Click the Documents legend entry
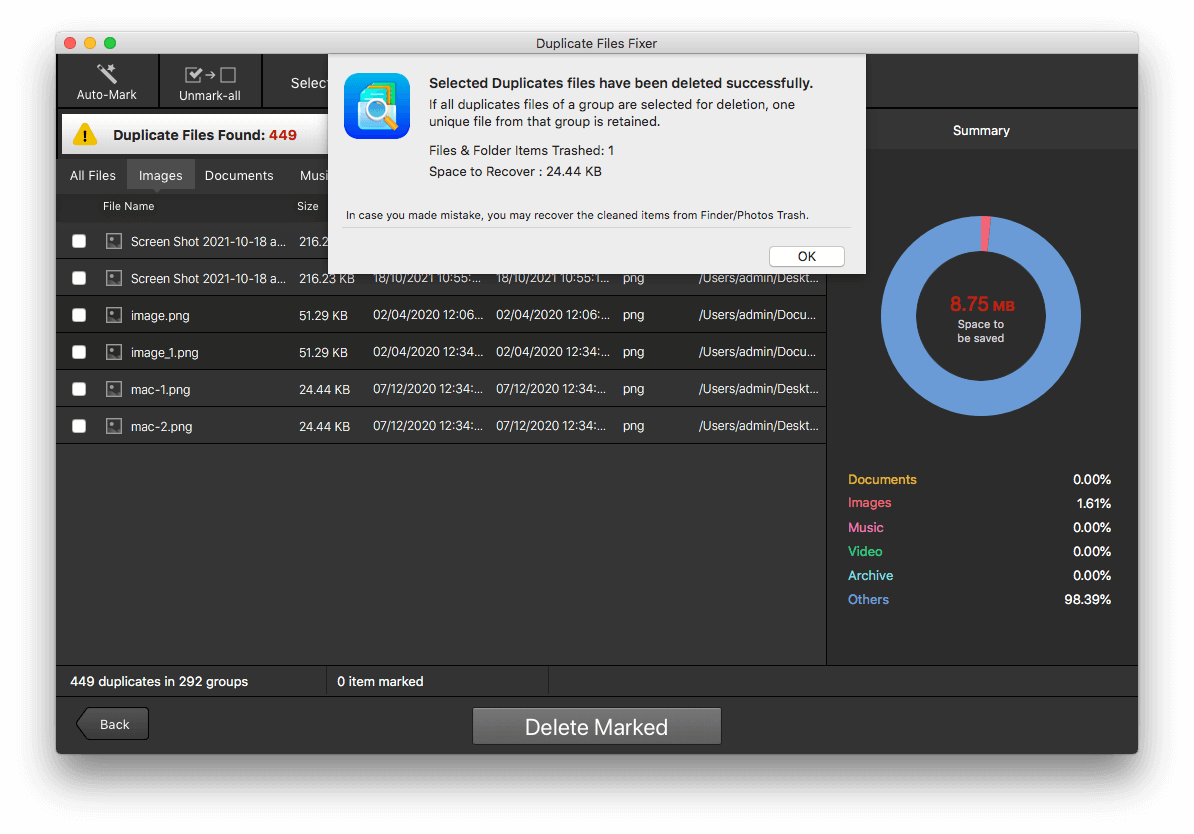 [x=882, y=480]
